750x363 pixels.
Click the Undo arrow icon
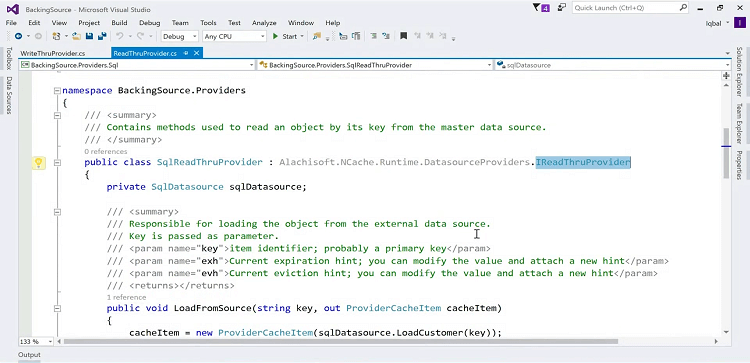pos(119,36)
